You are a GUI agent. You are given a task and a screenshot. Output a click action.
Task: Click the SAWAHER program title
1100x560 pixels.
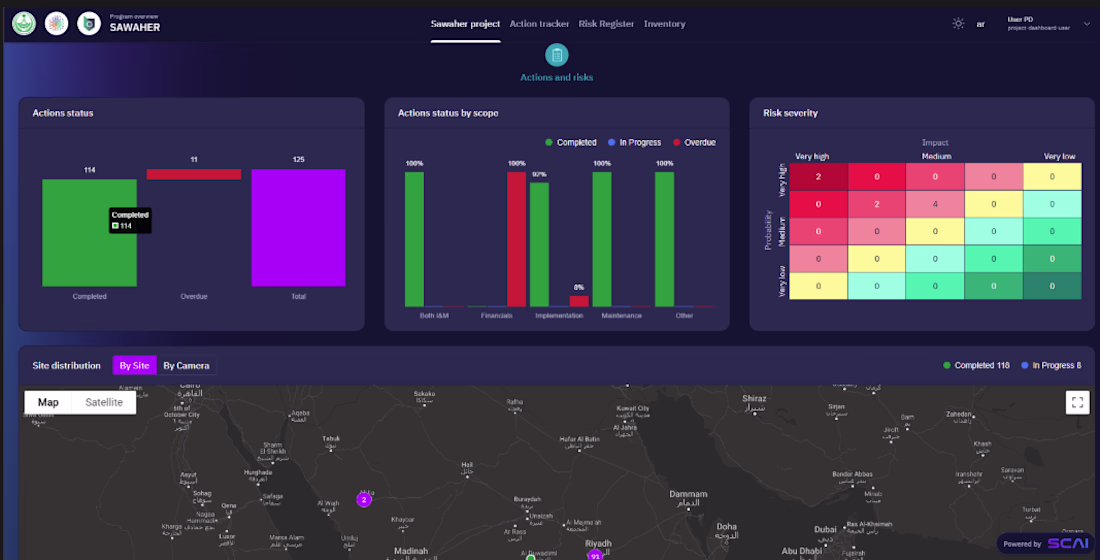coord(135,27)
